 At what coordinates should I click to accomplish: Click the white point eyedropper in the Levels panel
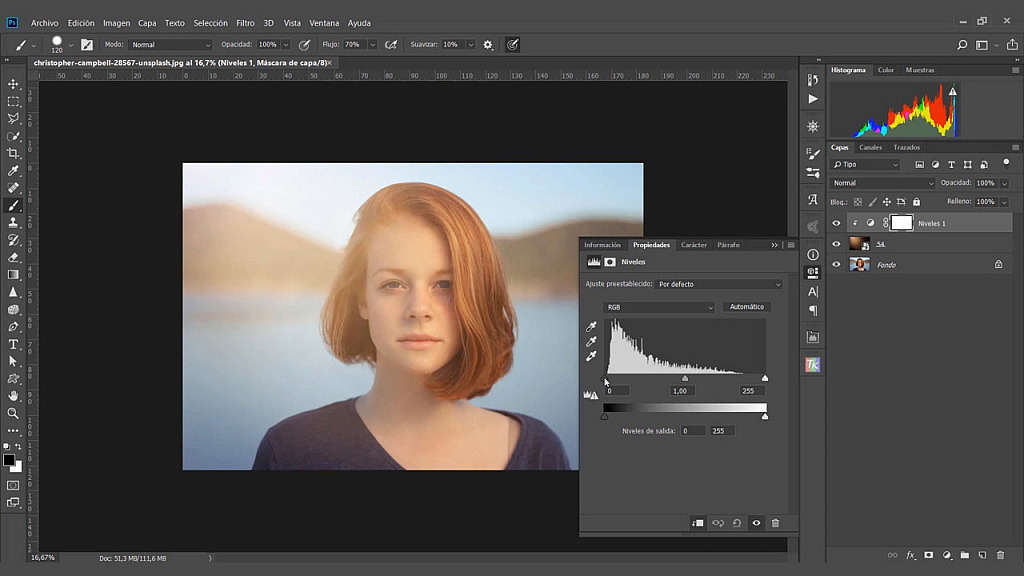point(591,356)
